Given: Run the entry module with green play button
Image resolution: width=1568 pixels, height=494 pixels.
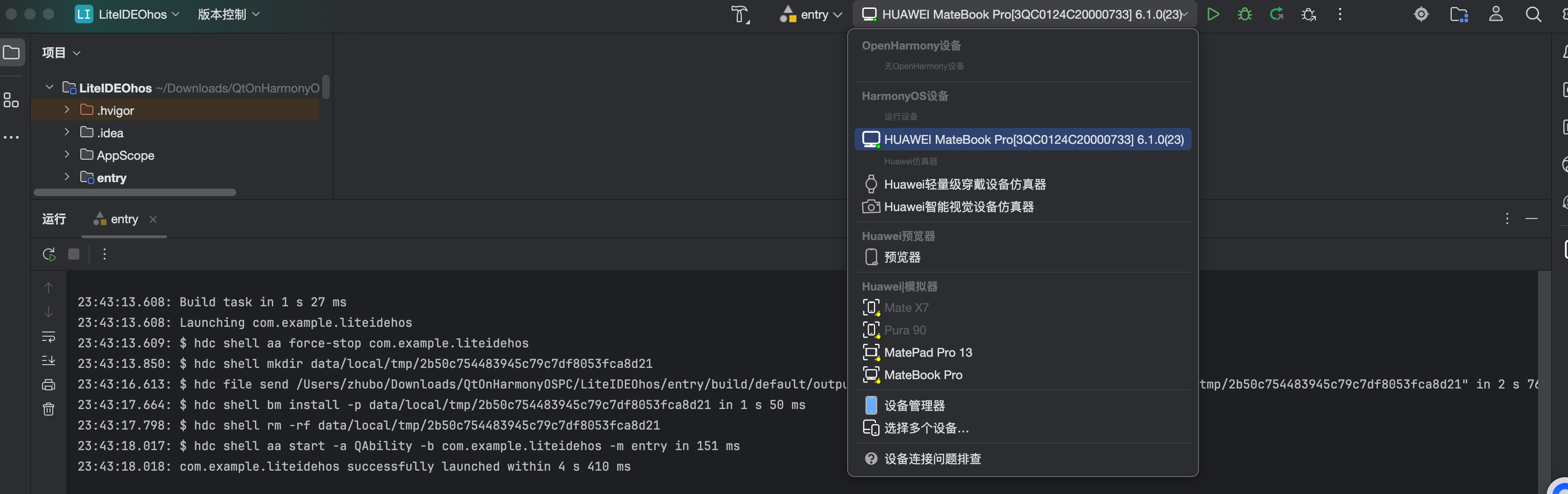Looking at the screenshot, I should [1213, 14].
